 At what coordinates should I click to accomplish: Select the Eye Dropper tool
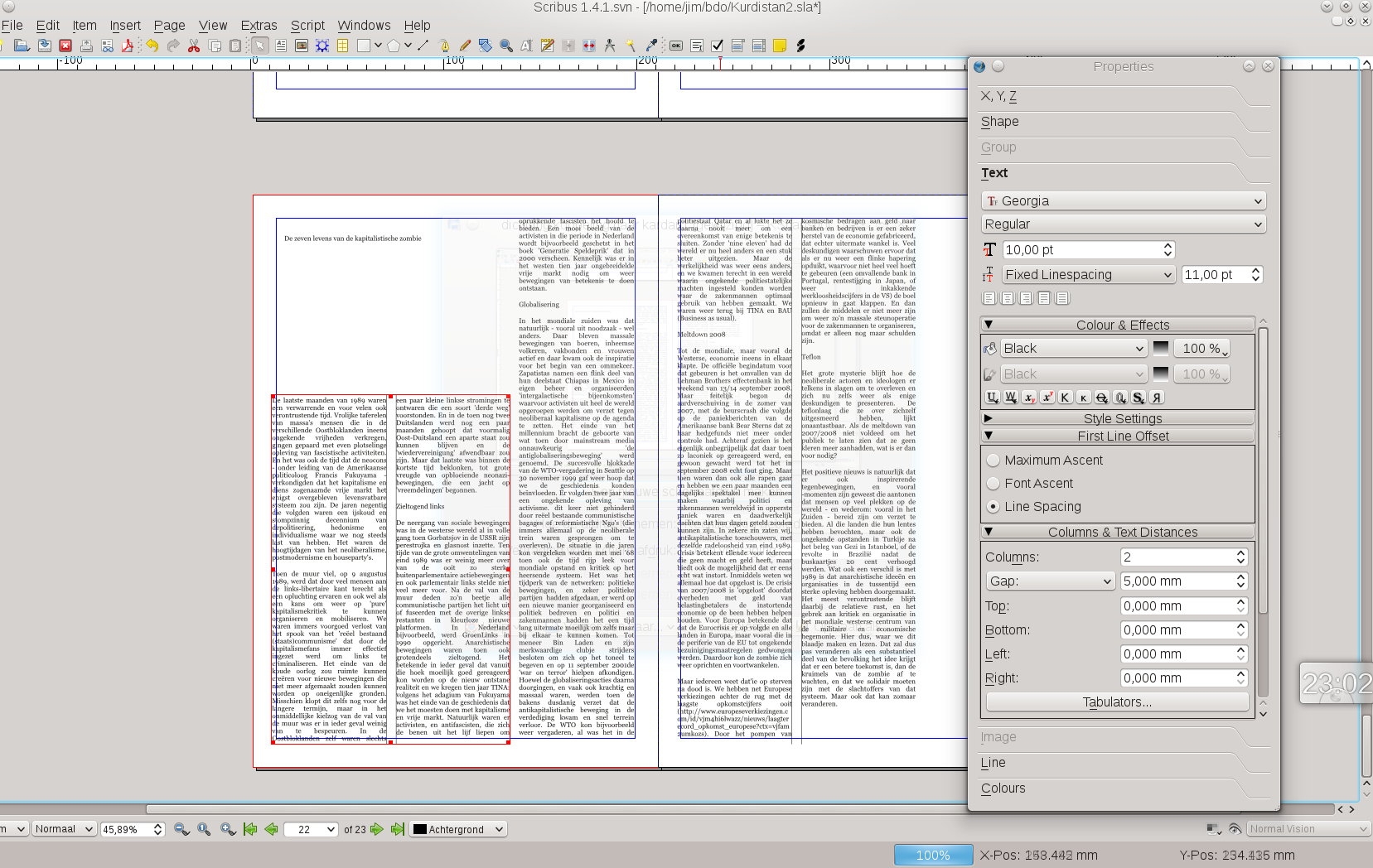click(651, 46)
